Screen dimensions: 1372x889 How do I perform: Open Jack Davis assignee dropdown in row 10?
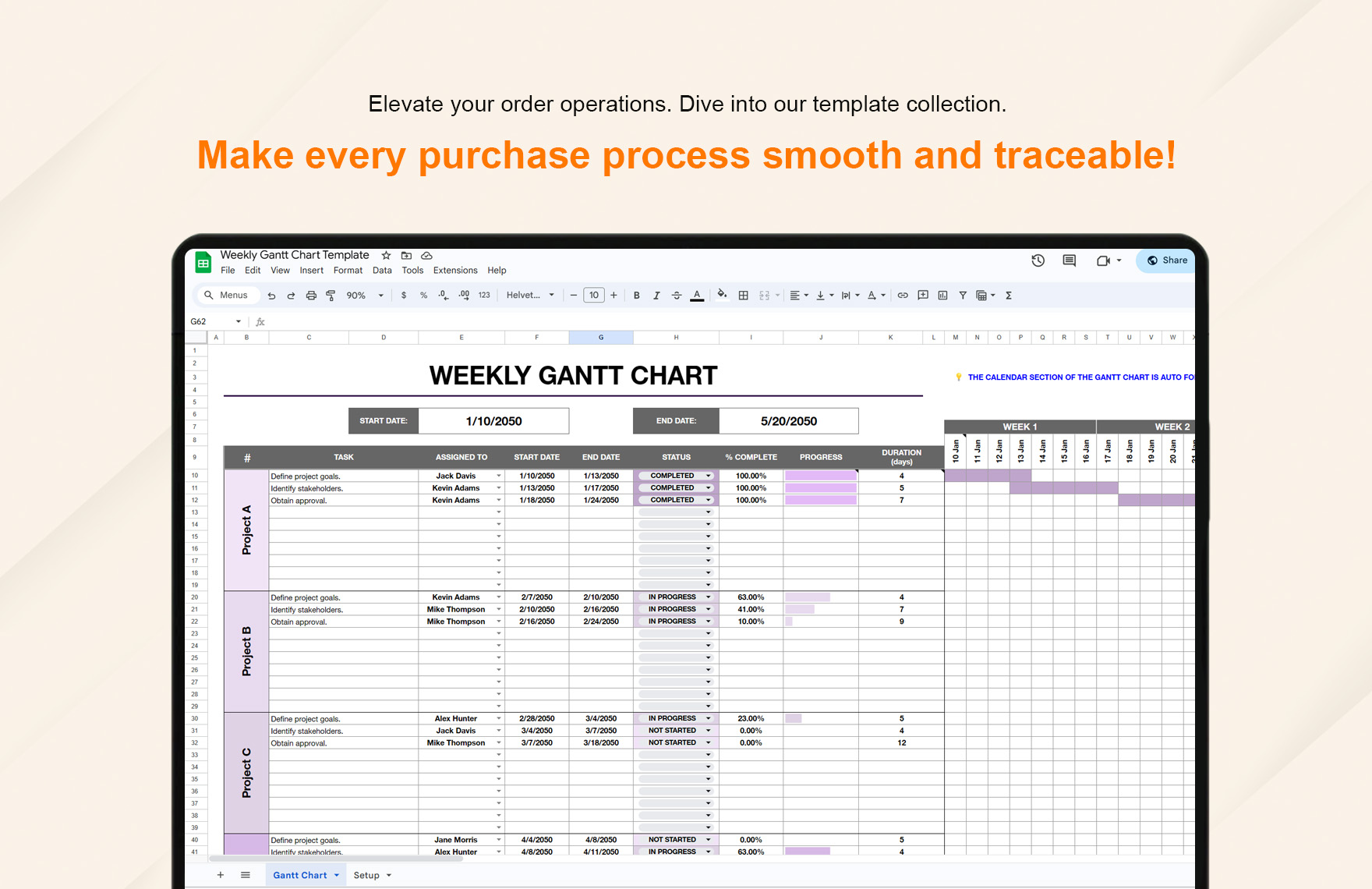pos(499,476)
